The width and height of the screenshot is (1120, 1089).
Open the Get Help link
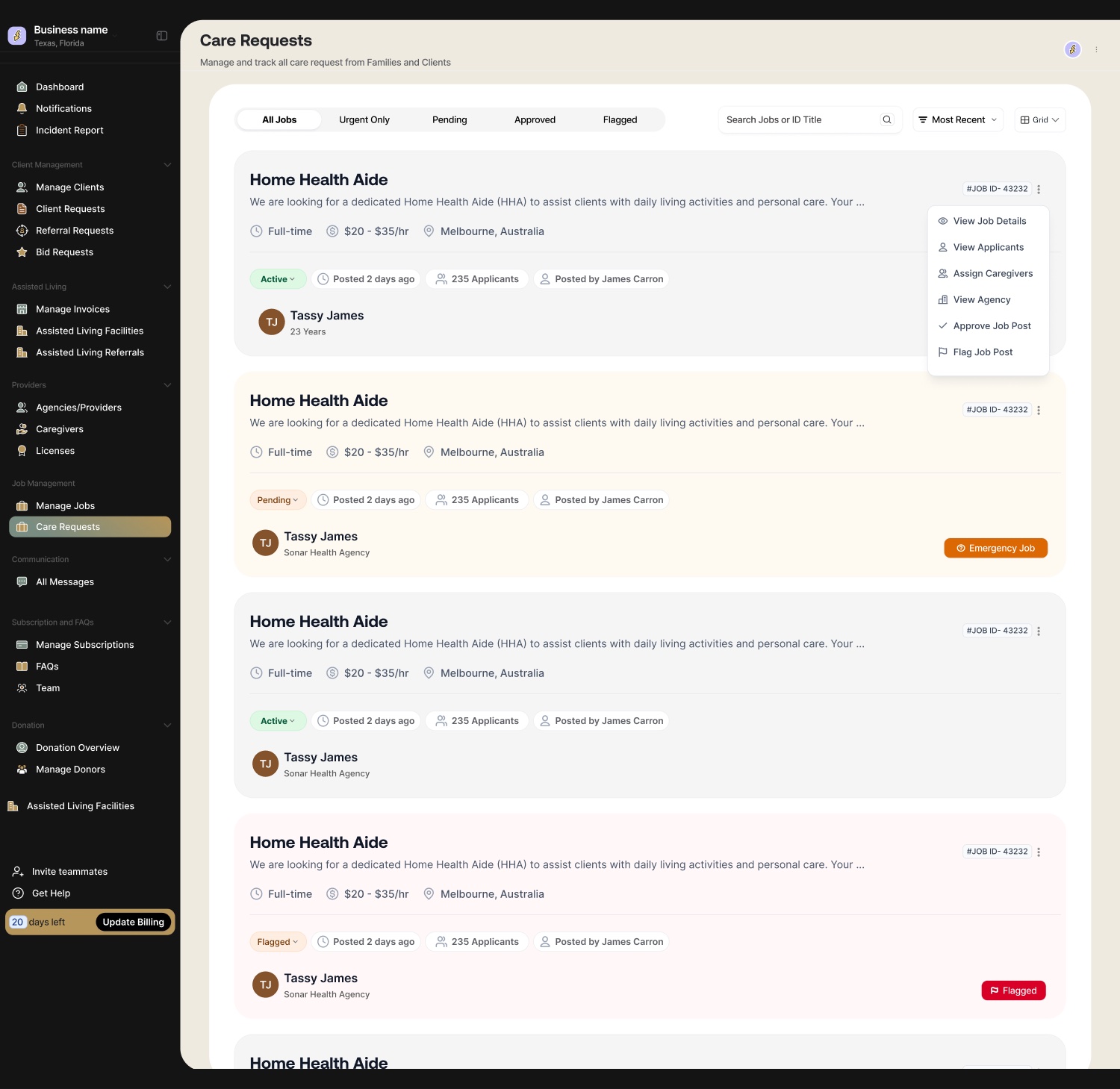[x=42, y=893]
